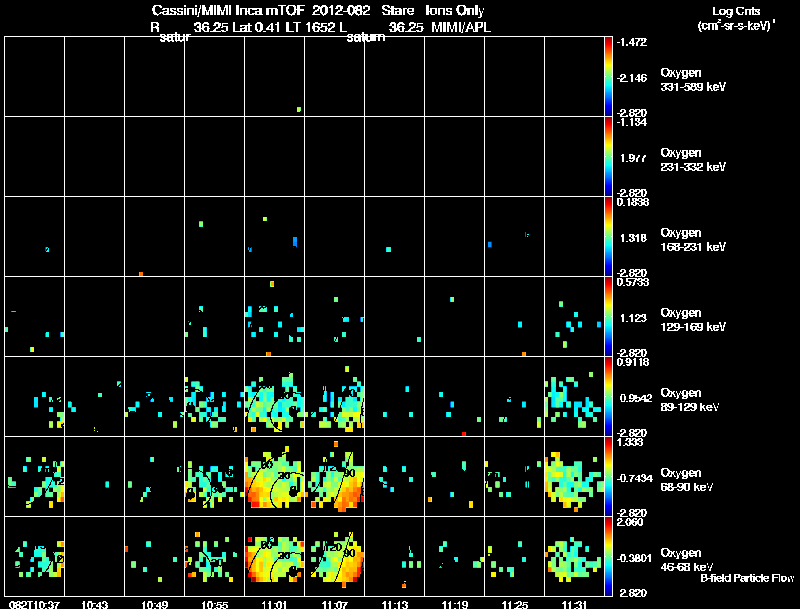Click the Oxygen 89-129 keV color bar
This screenshot has width=800, height=609.
pyautogui.click(x=608, y=396)
